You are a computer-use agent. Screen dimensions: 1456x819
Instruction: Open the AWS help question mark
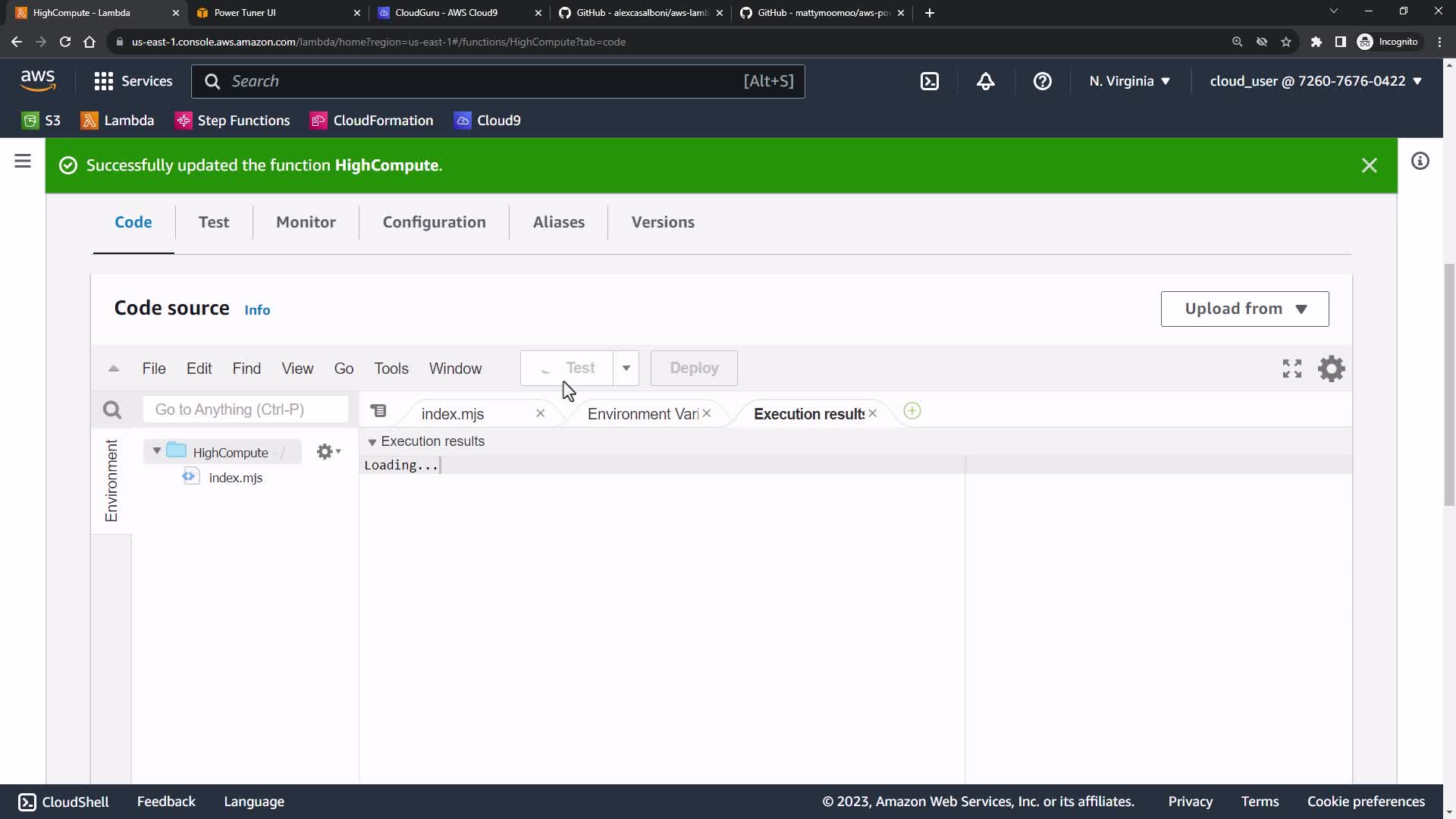(1042, 81)
